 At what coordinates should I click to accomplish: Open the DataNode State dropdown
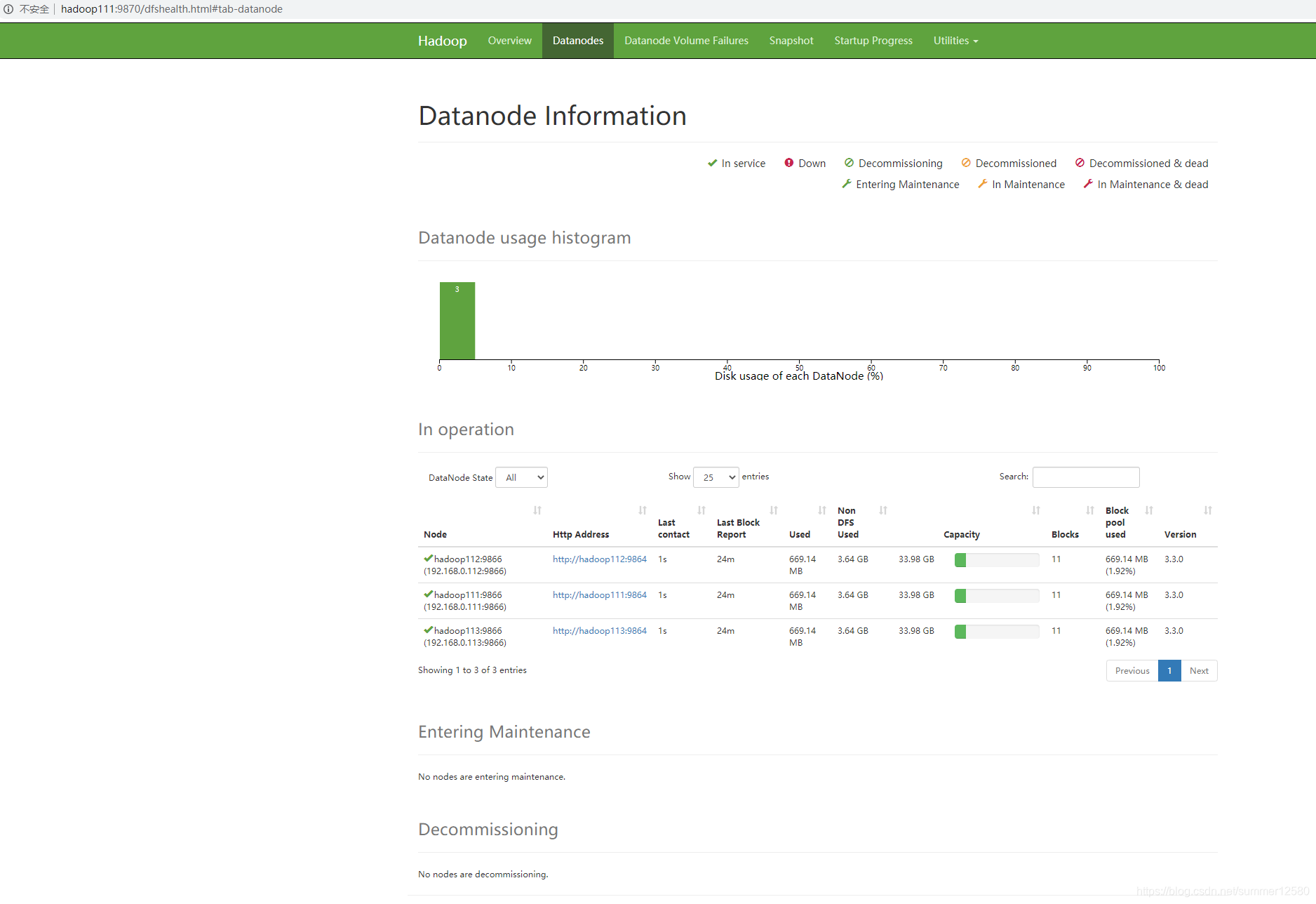(x=521, y=477)
